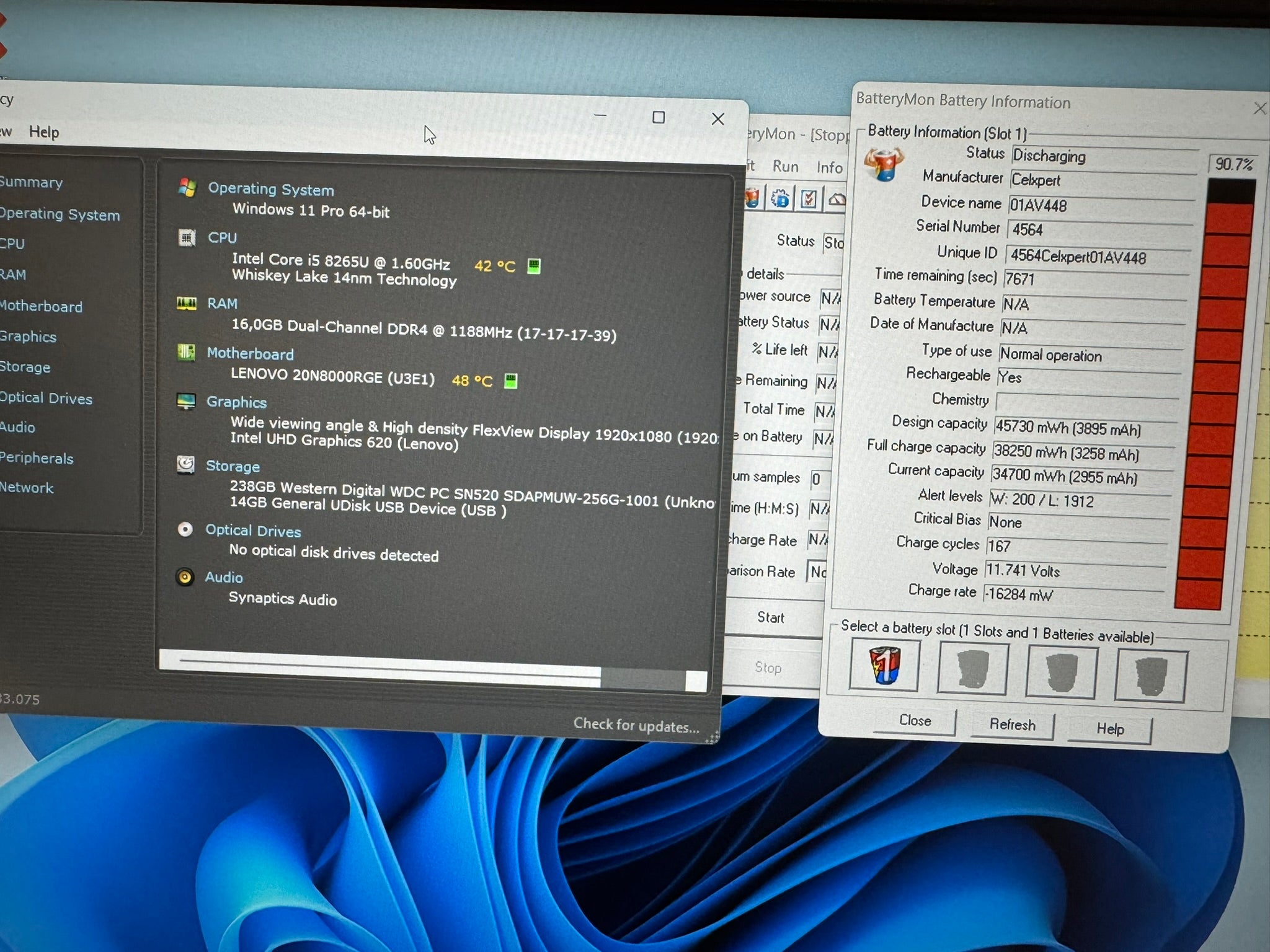This screenshot has width=1270, height=952.
Task: Click Check for updates in Speccy
Action: click(636, 725)
